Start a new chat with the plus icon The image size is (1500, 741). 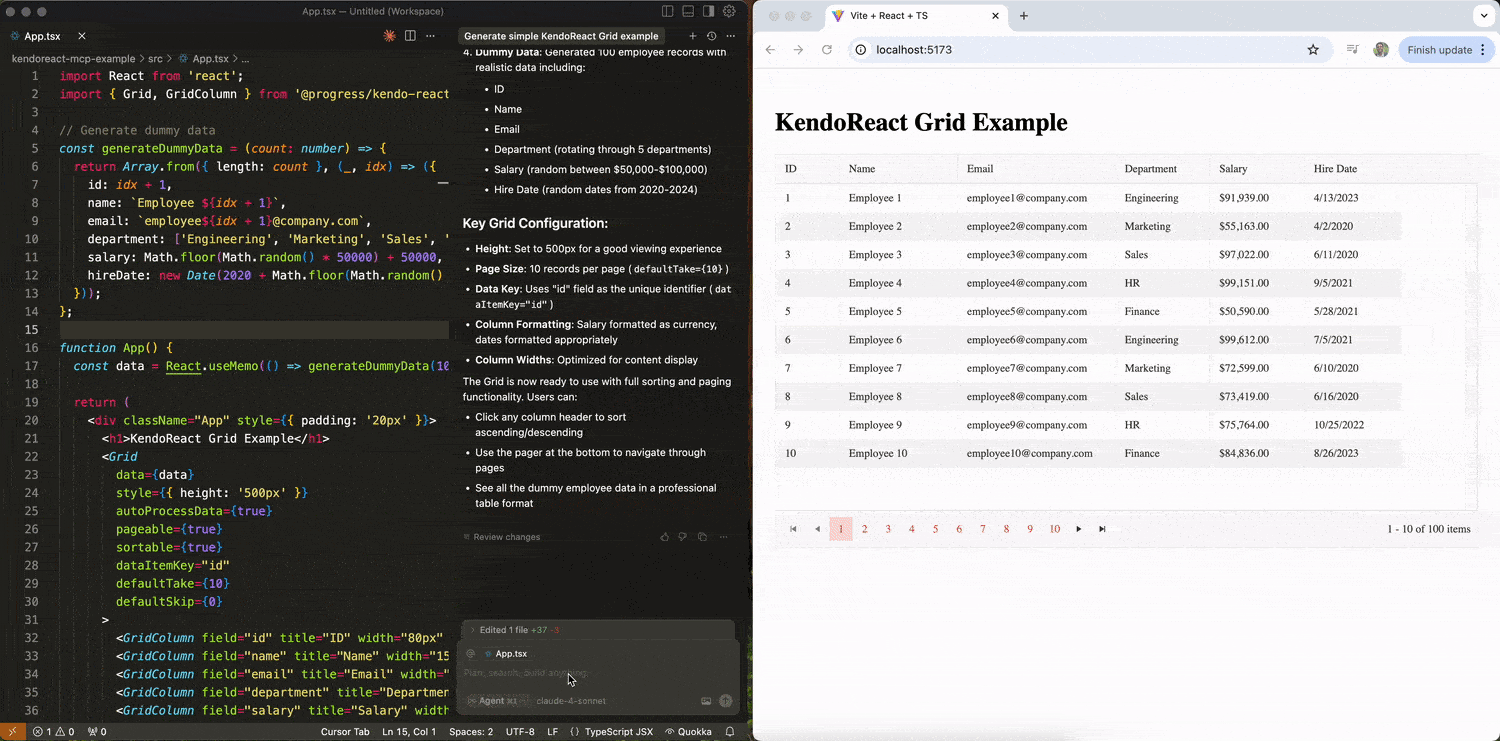pyautogui.click(x=692, y=35)
